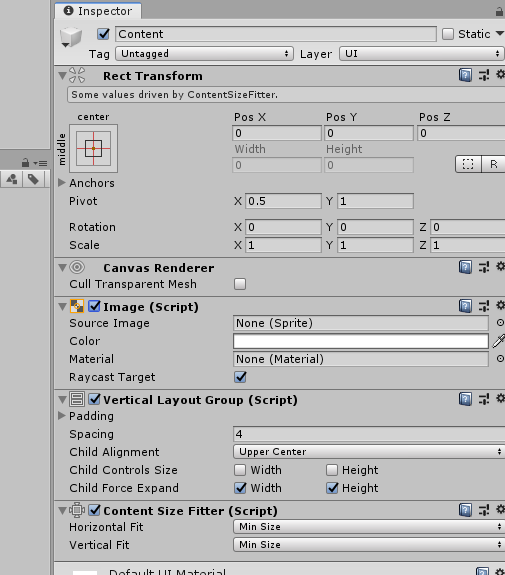This screenshot has width=505, height=575.
Task: Uncheck the Raycast Target checkbox
Action: [240, 377]
